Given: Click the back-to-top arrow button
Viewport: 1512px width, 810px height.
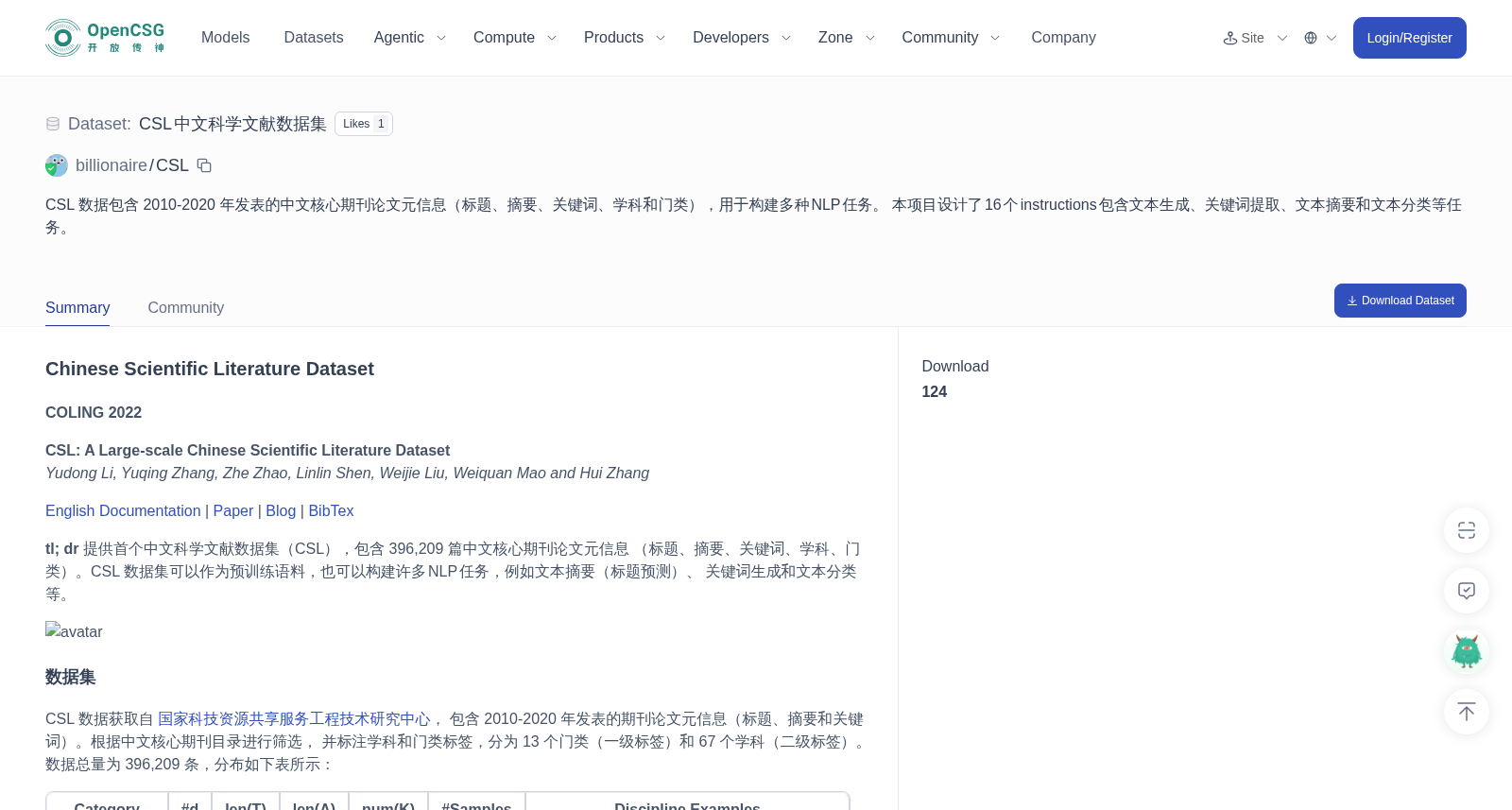Looking at the screenshot, I should pyautogui.click(x=1467, y=712).
